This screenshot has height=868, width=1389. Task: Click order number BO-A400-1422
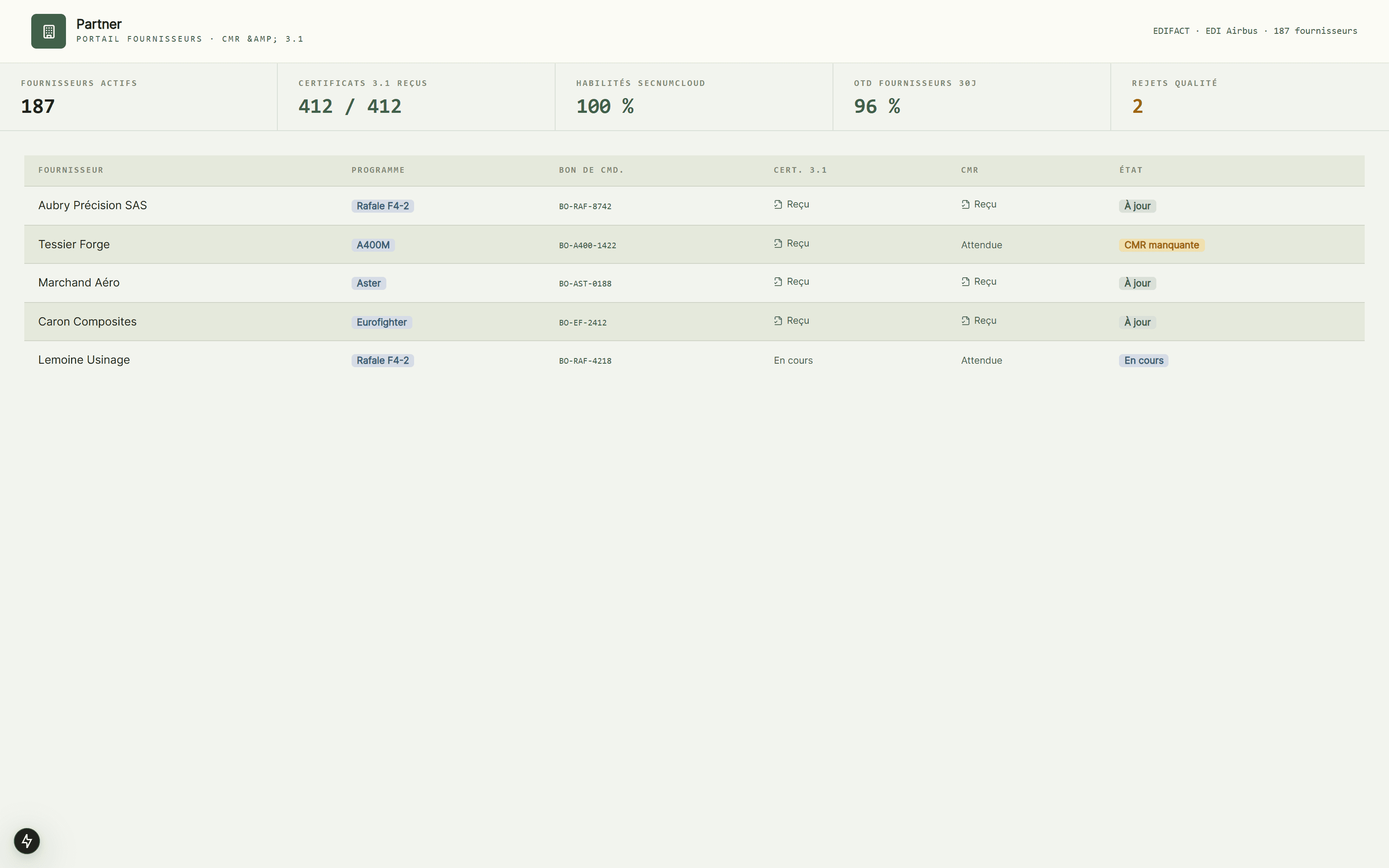tap(587, 246)
